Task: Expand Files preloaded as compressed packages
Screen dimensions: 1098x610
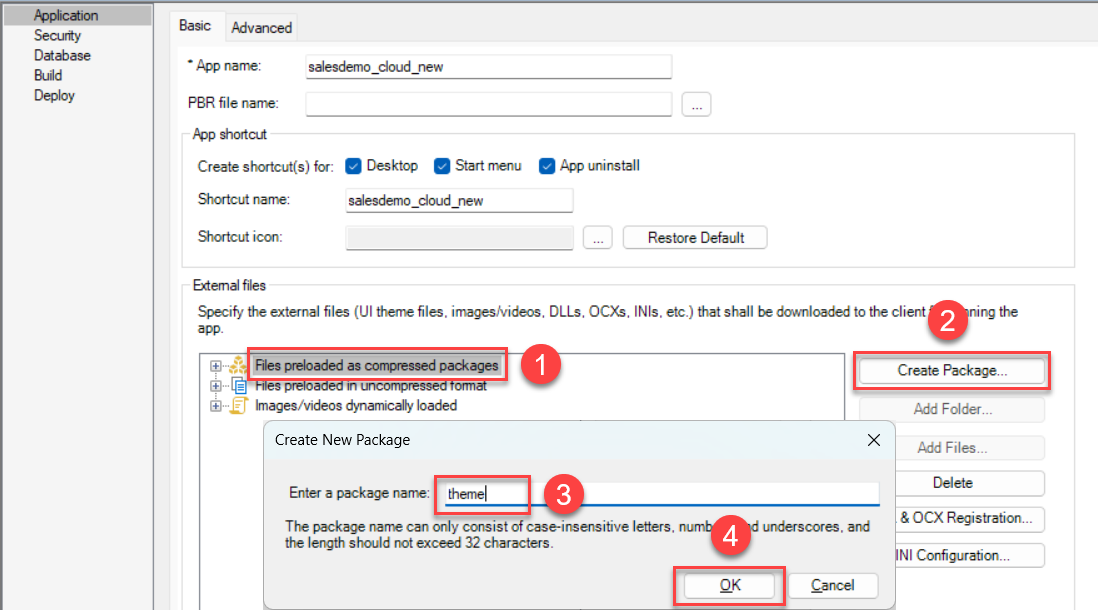Action: 215,366
